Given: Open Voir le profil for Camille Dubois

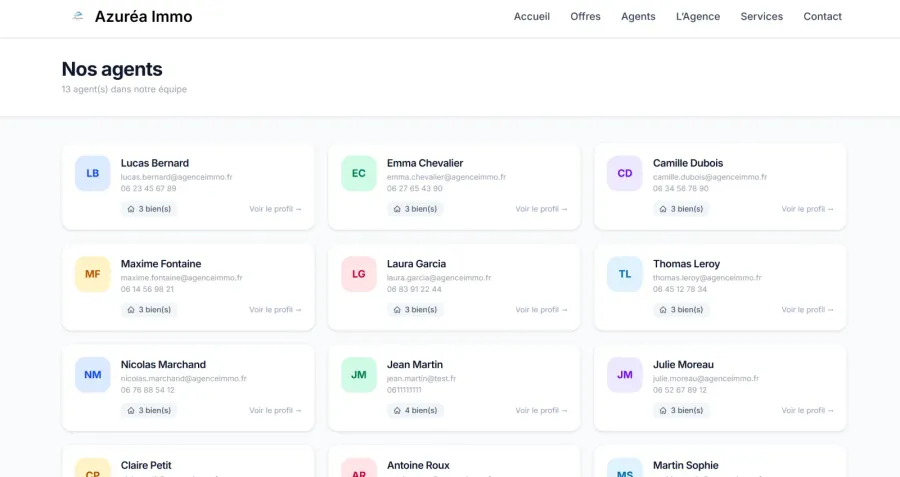Looking at the screenshot, I should tap(808, 209).
